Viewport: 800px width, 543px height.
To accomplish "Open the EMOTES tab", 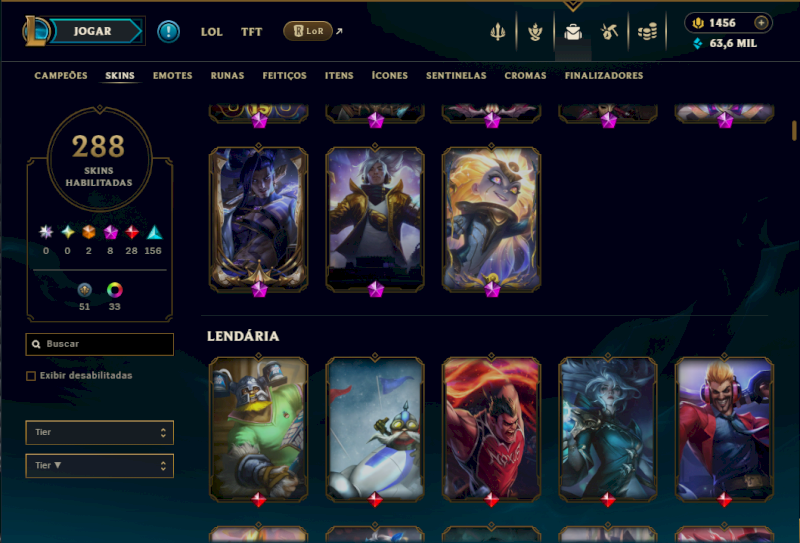I will click(x=172, y=76).
